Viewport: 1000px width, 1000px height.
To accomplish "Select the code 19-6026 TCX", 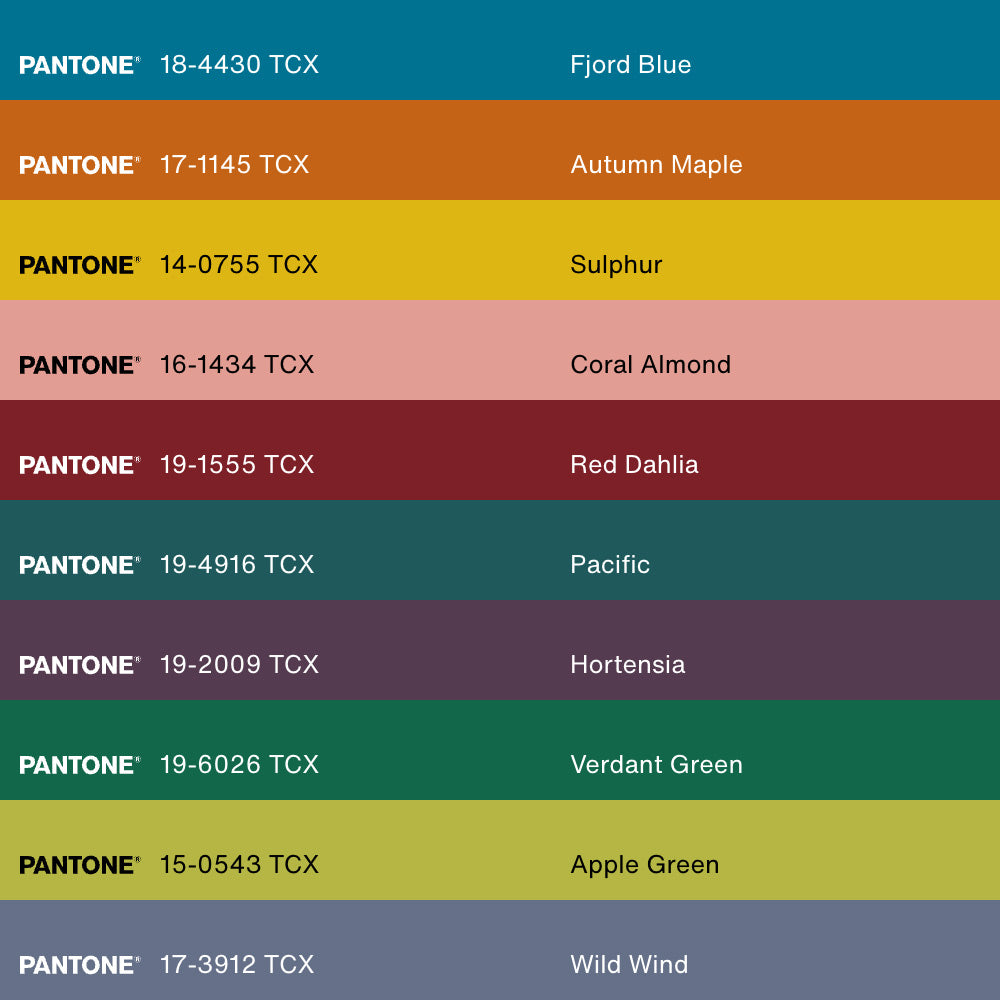I will pyautogui.click(x=239, y=765).
